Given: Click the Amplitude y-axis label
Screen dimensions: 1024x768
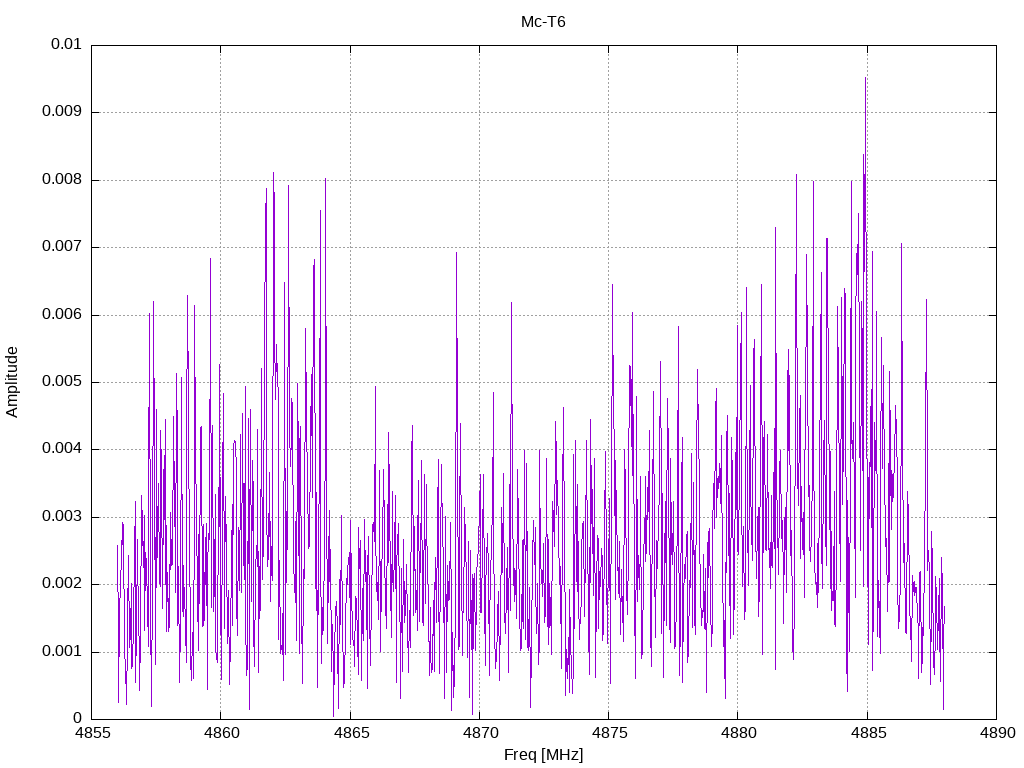Looking at the screenshot, I should [x=12, y=382].
